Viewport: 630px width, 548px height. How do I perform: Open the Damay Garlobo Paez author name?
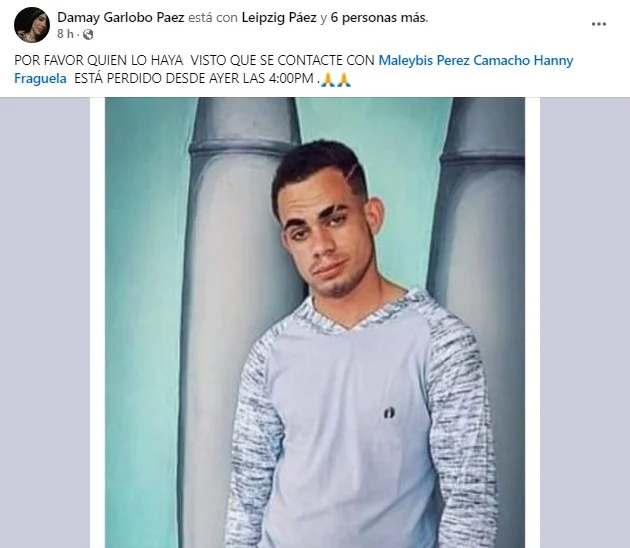(x=121, y=18)
